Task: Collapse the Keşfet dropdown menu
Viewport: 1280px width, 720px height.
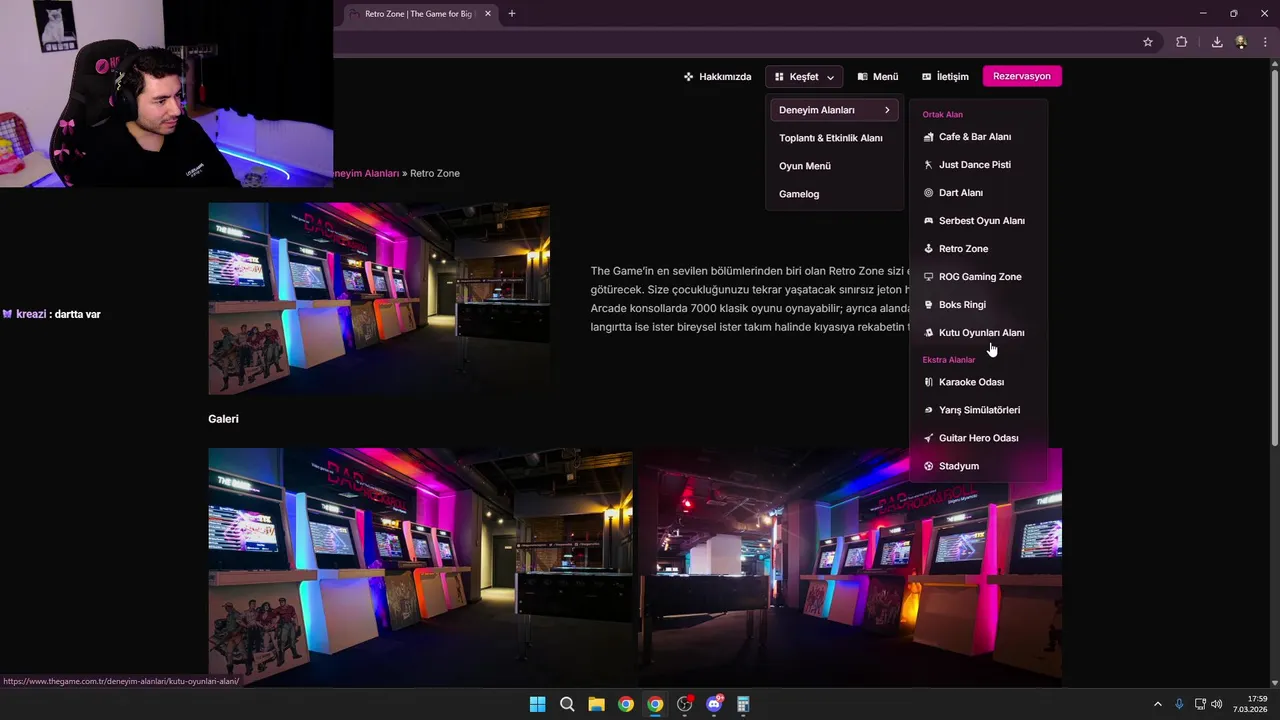Action: pos(804,76)
